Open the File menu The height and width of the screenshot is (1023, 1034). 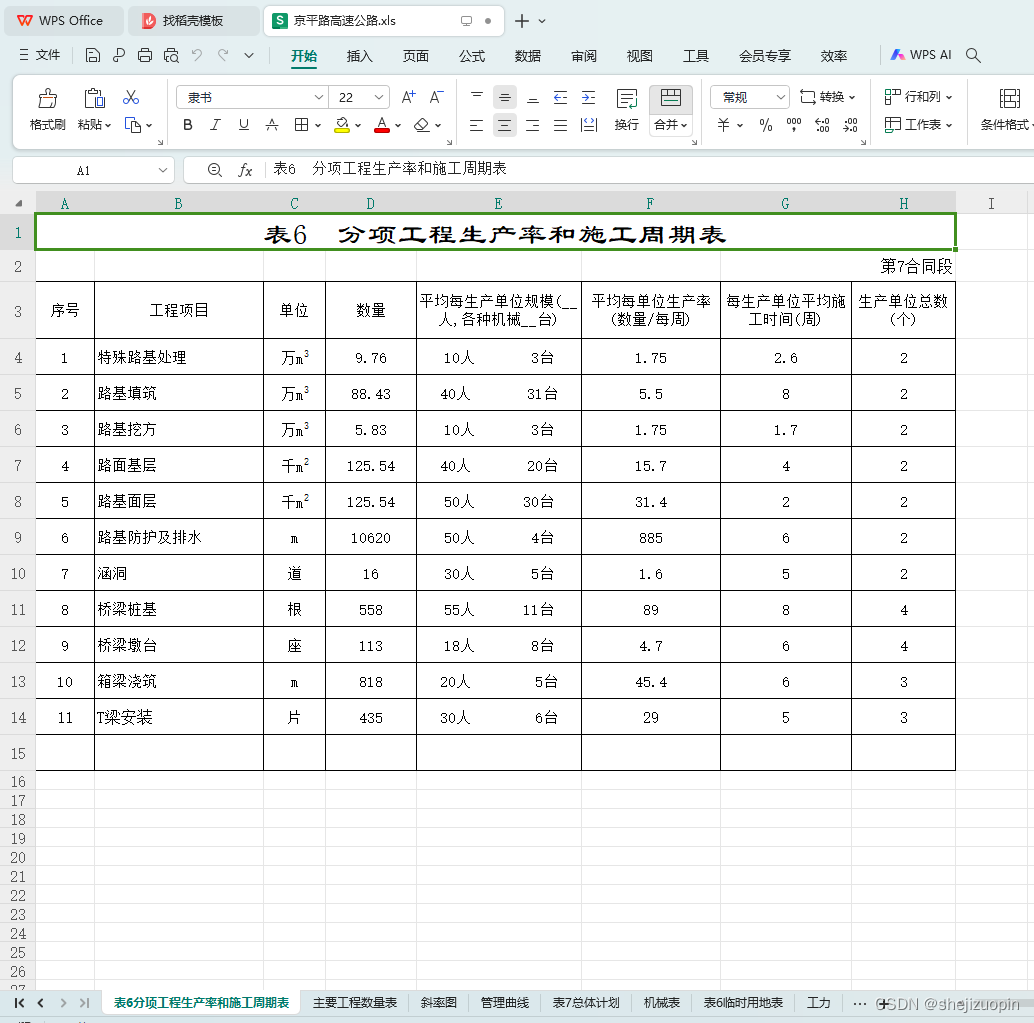pyautogui.click(x=40, y=55)
